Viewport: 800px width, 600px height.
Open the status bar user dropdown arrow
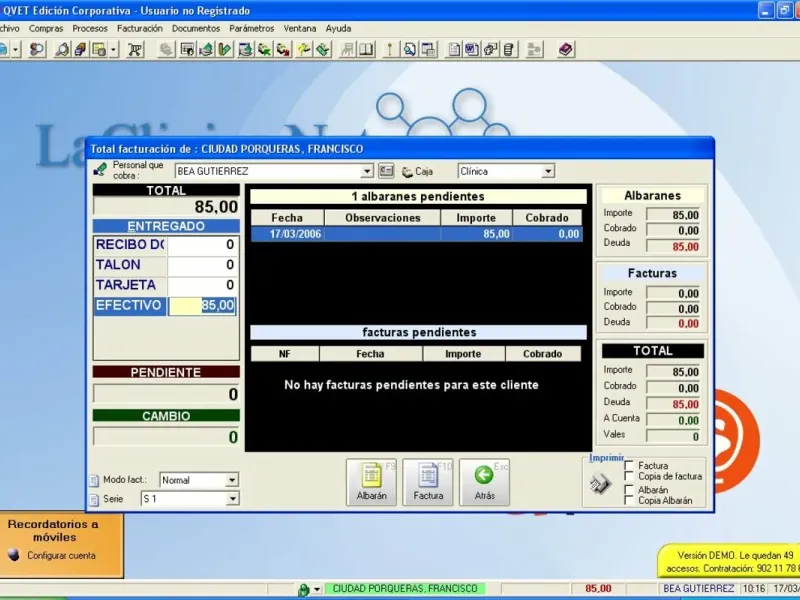point(317,590)
